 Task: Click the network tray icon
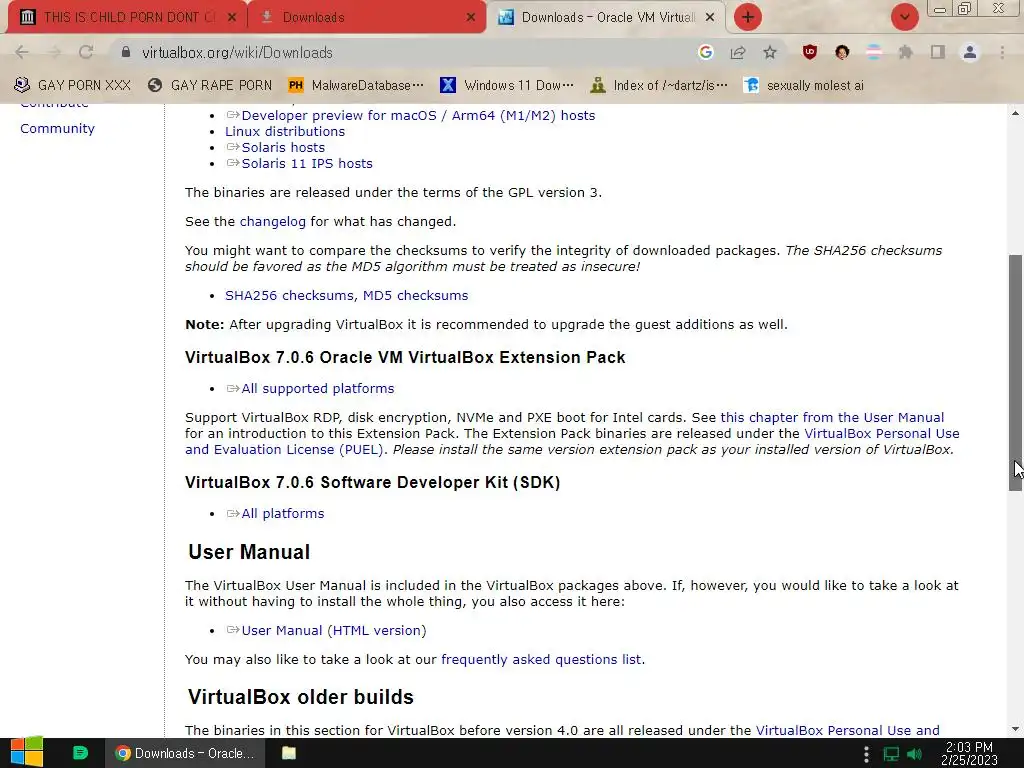click(x=891, y=754)
